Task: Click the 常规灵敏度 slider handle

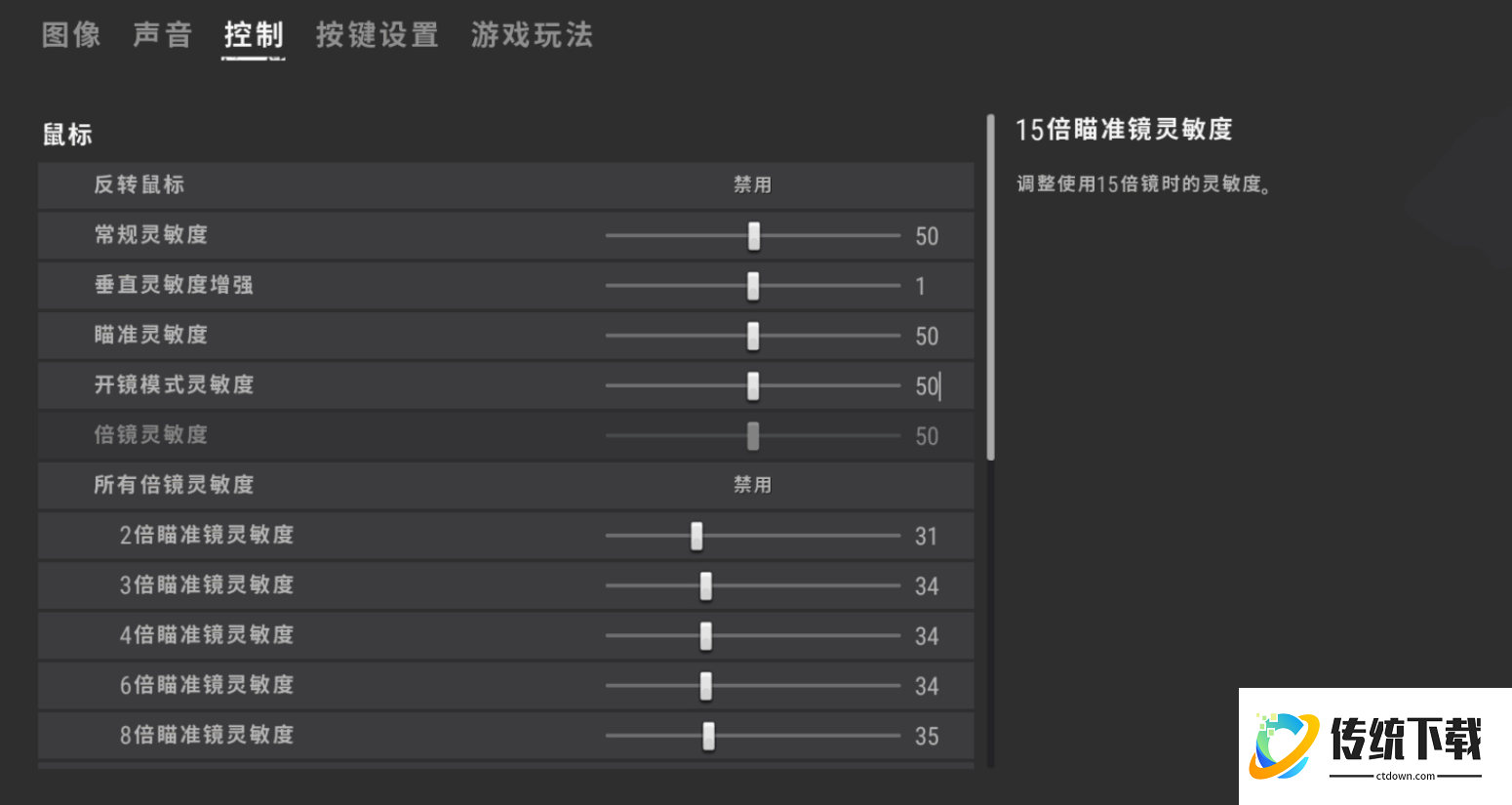Action: pyautogui.click(x=754, y=236)
